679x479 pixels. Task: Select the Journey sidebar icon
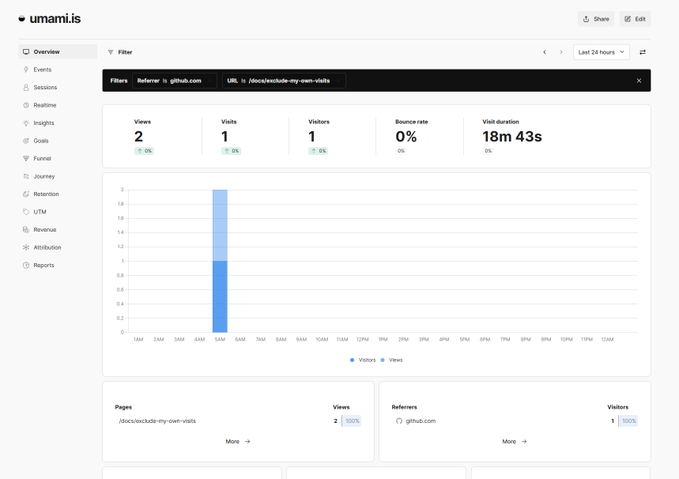pyautogui.click(x=26, y=176)
